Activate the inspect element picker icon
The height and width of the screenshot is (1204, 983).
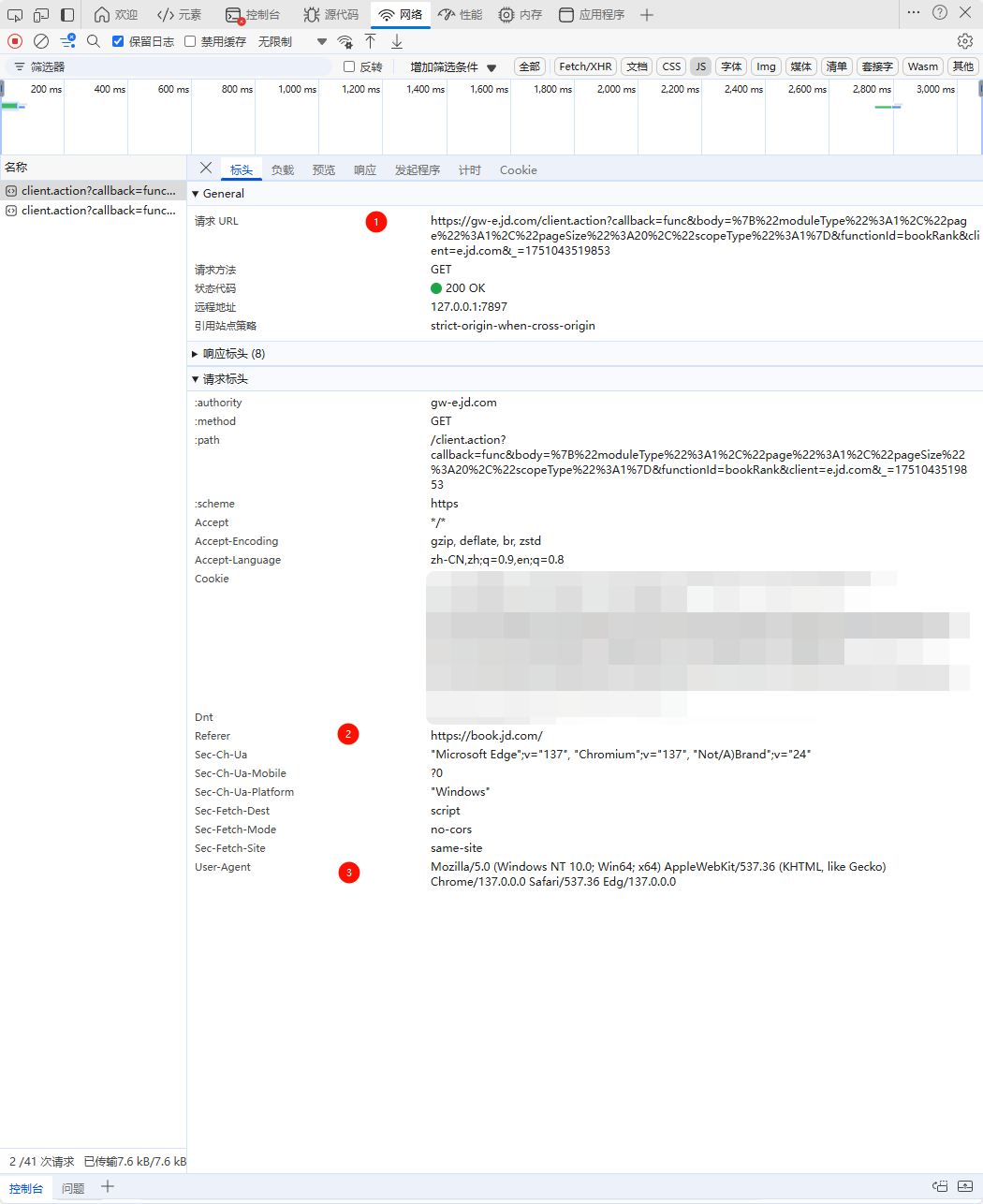[15, 15]
